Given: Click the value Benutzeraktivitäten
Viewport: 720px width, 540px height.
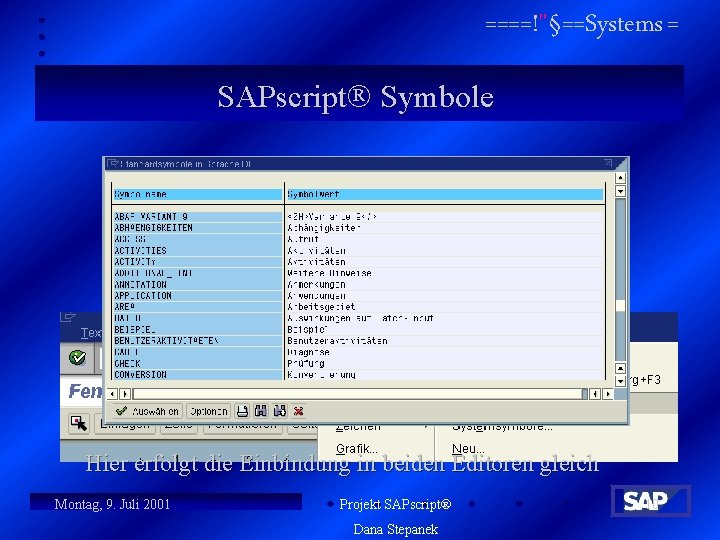Looking at the screenshot, I should pyautogui.click(x=337, y=341).
